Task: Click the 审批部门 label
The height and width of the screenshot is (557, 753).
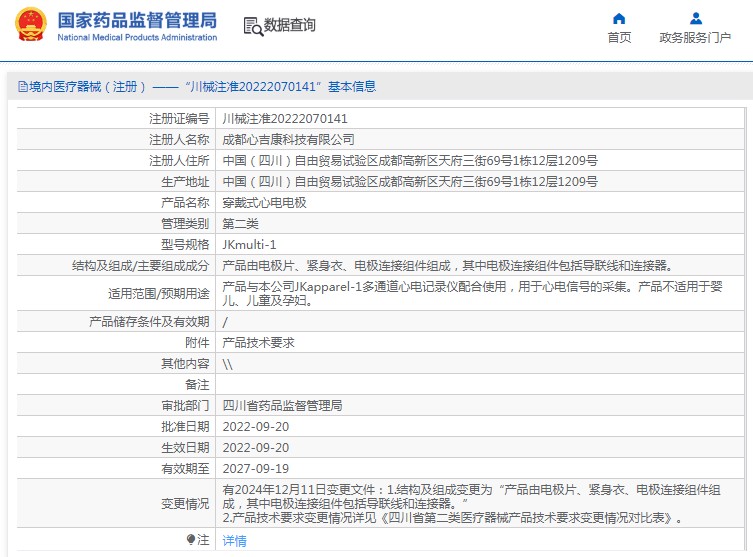Action: point(185,406)
